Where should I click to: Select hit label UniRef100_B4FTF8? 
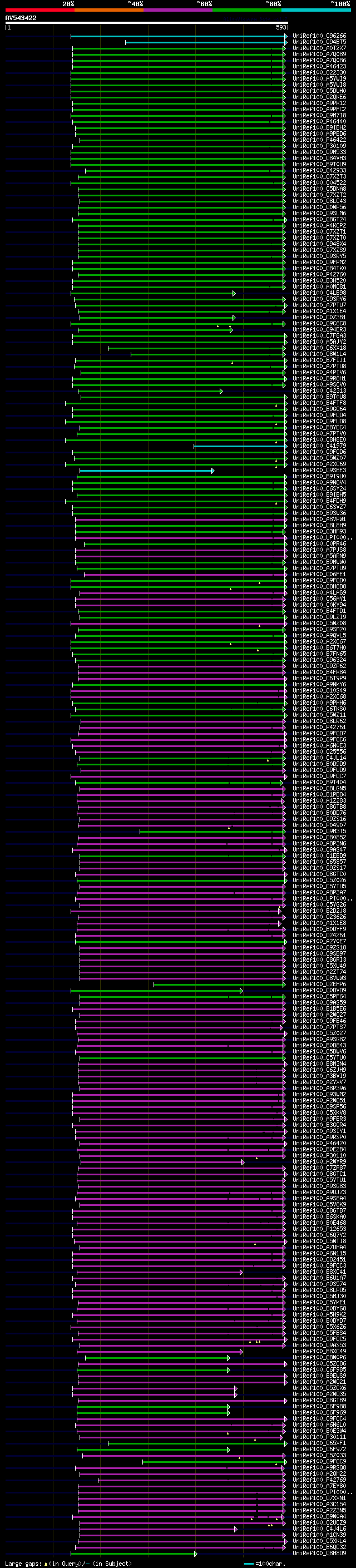click(319, 403)
